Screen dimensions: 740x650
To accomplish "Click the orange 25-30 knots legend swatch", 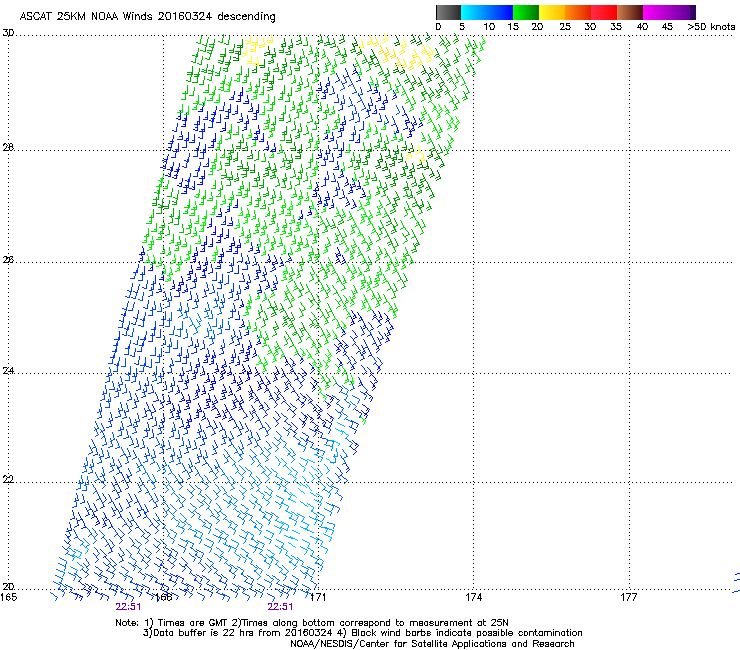I will pyautogui.click(x=578, y=12).
